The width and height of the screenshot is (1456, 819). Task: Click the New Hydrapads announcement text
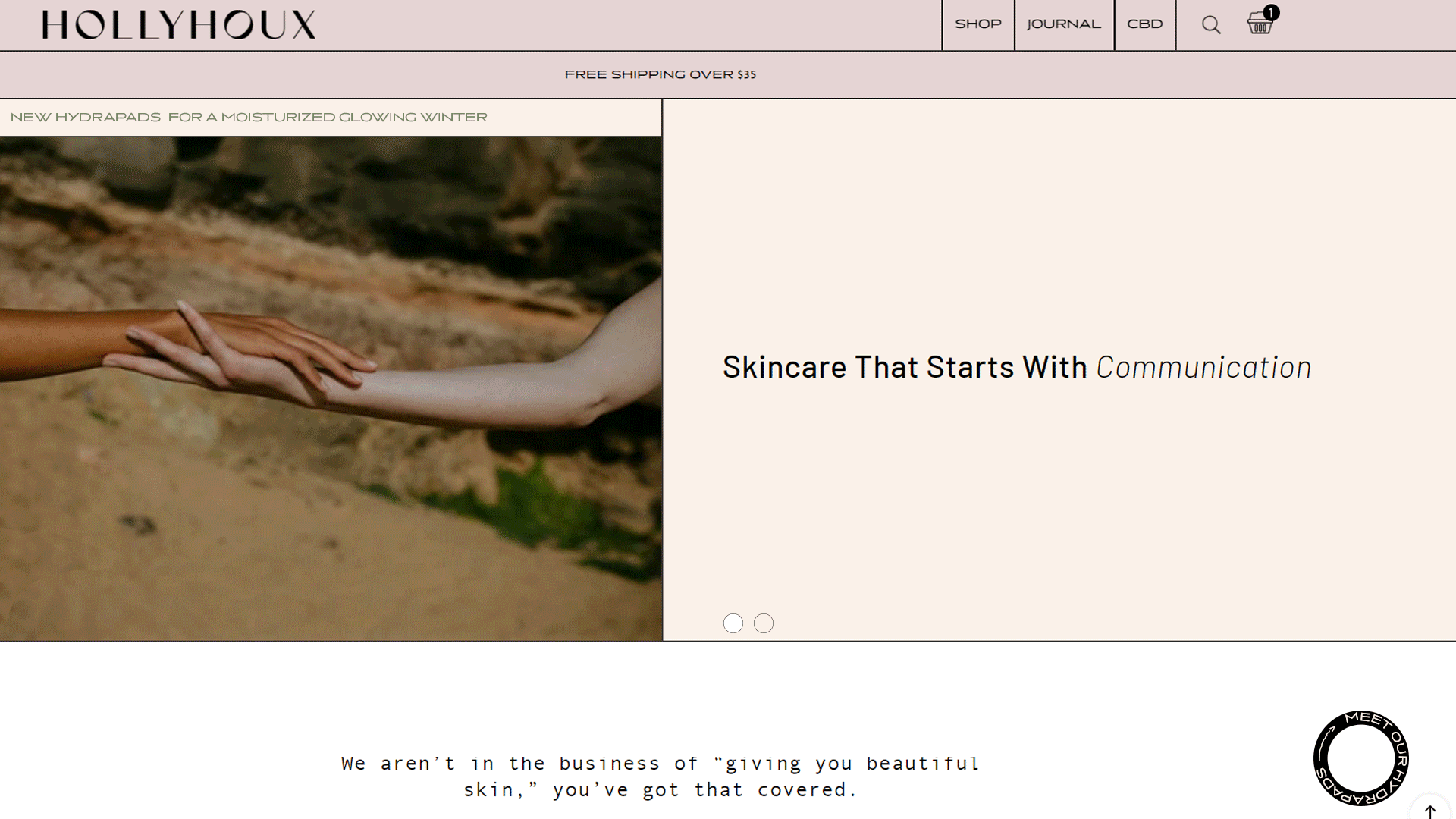tap(249, 118)
